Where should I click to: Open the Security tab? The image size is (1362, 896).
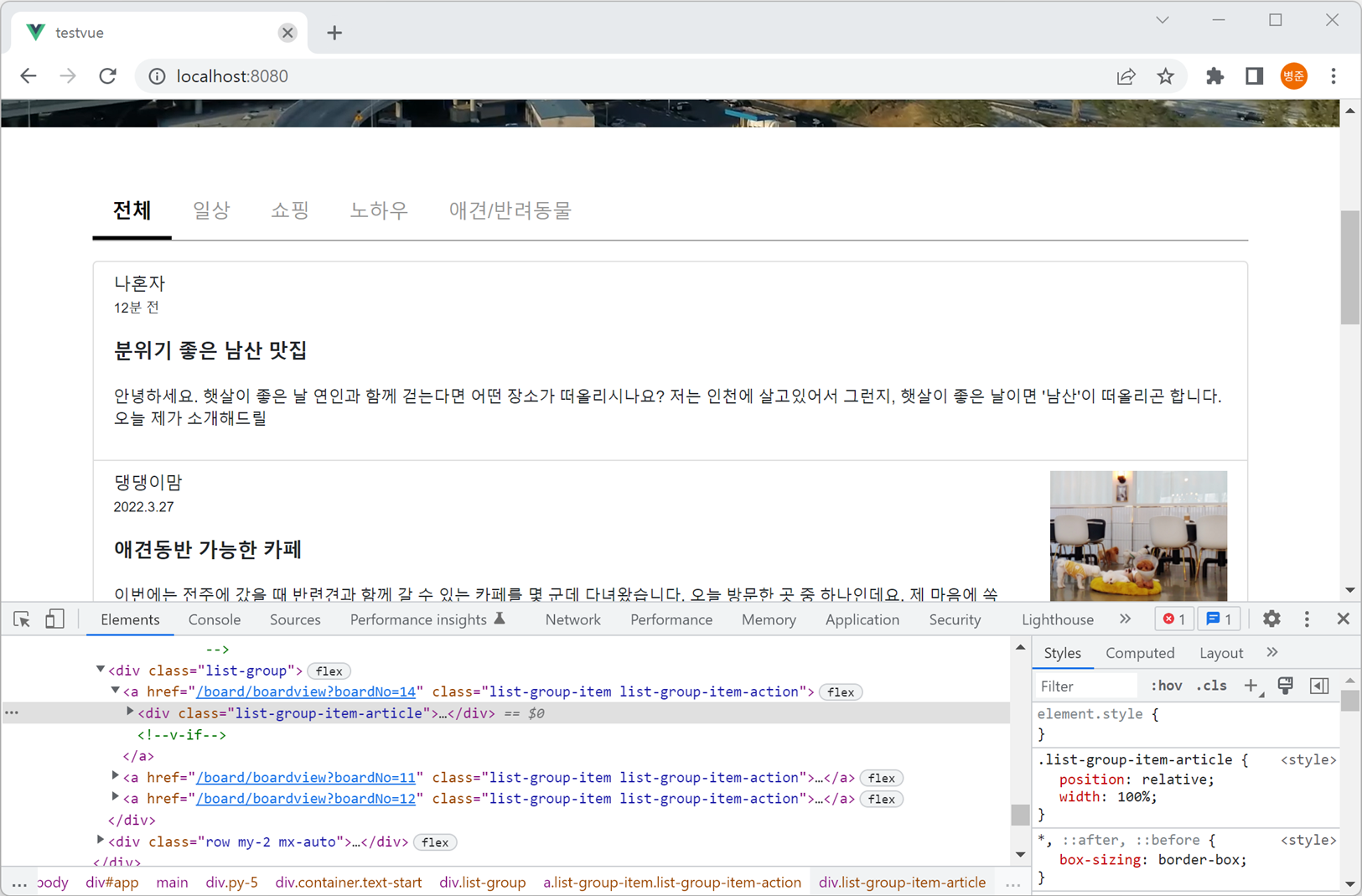(955, 619)
